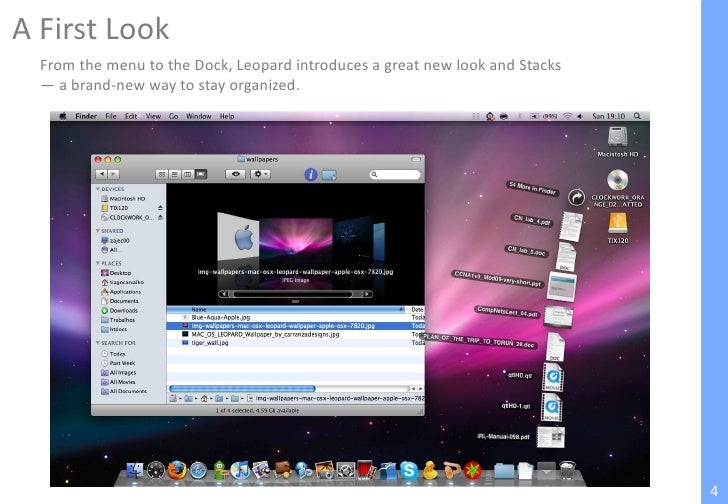Viewport: 728px width, 504px height.
Task: Click '54 More in Finder' arrow icon
Action: tap(576, 198)
